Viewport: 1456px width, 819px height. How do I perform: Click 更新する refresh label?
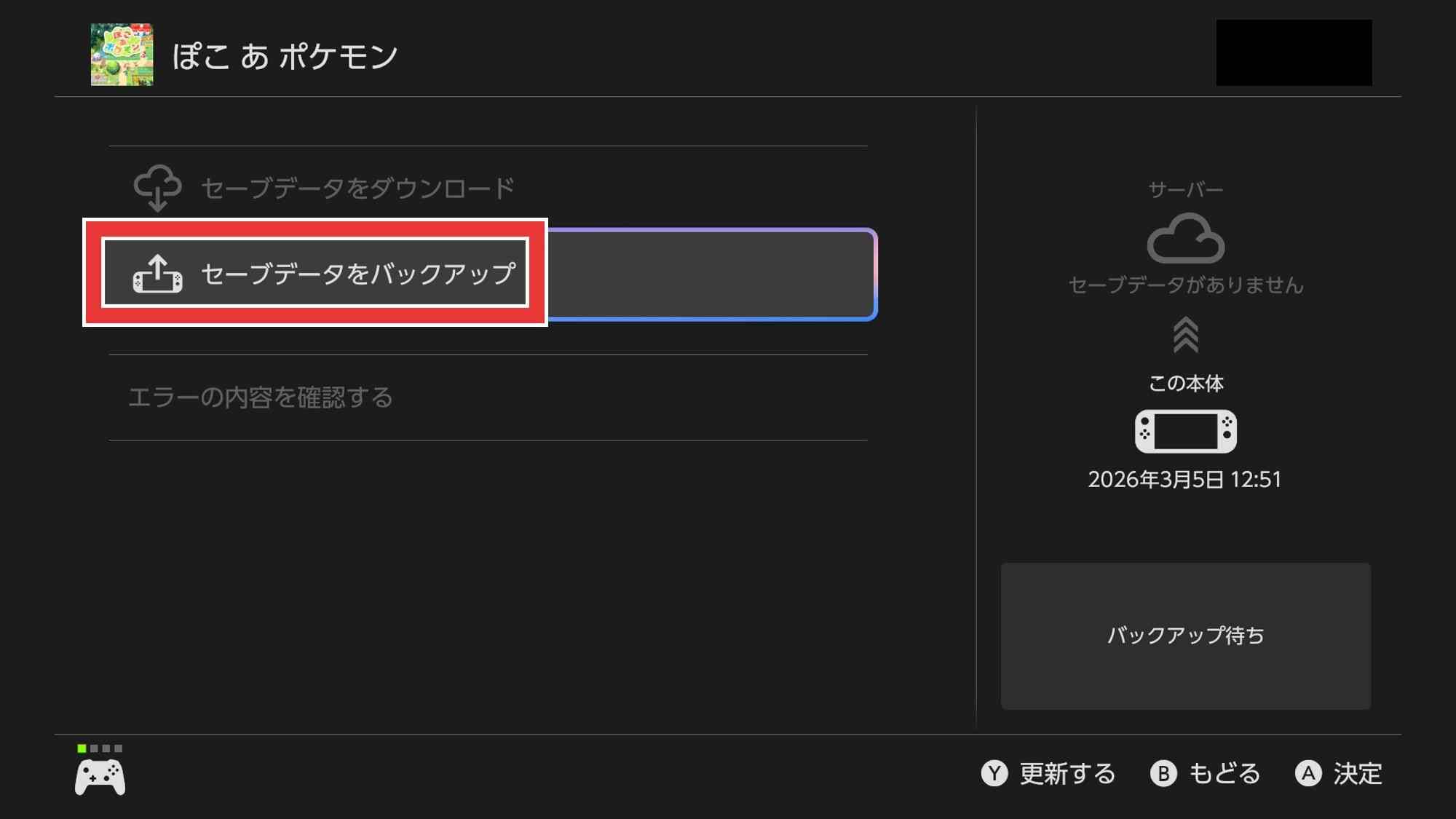click(x=1067, y=773)
